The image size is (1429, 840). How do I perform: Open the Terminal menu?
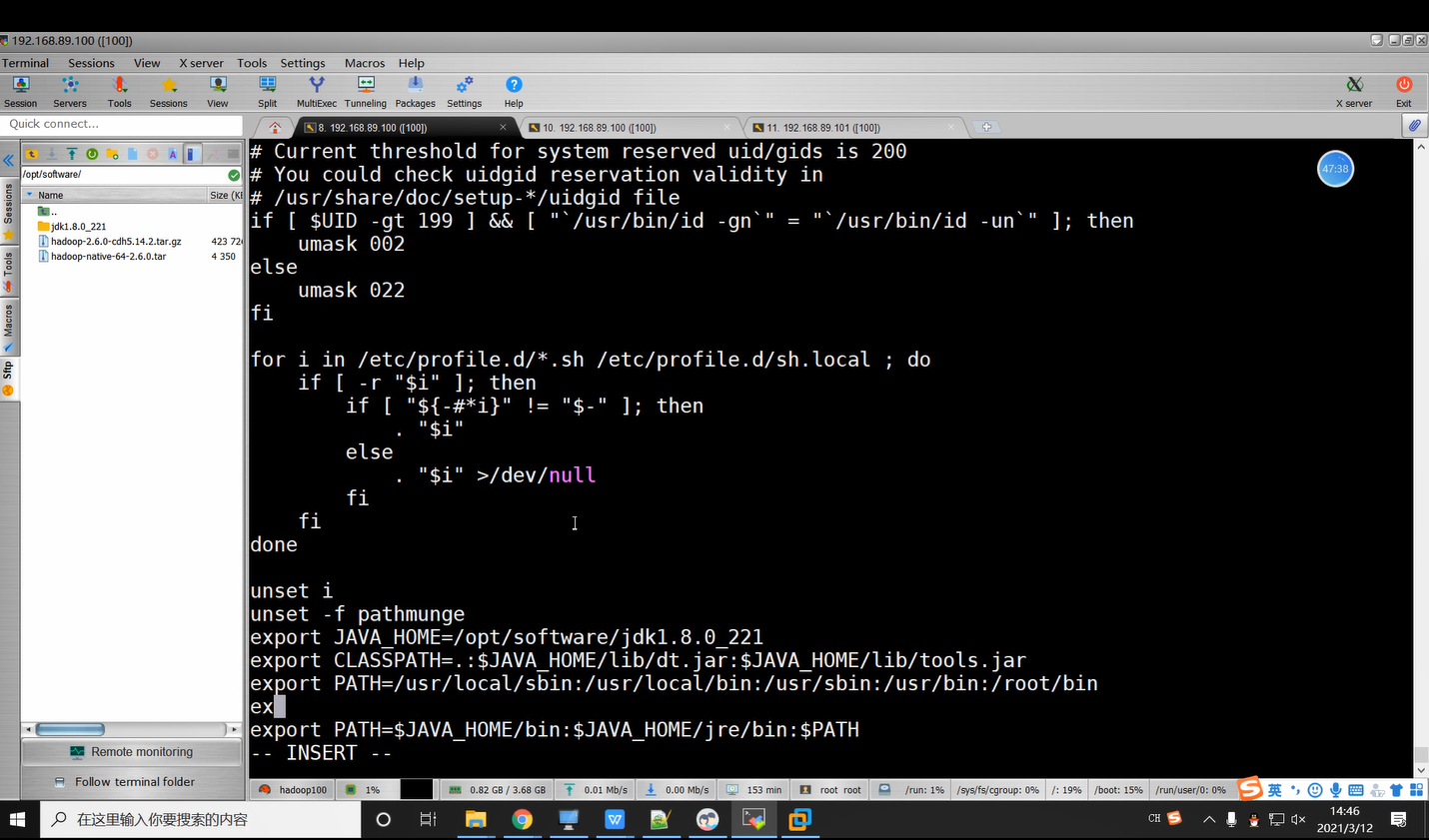25,63
